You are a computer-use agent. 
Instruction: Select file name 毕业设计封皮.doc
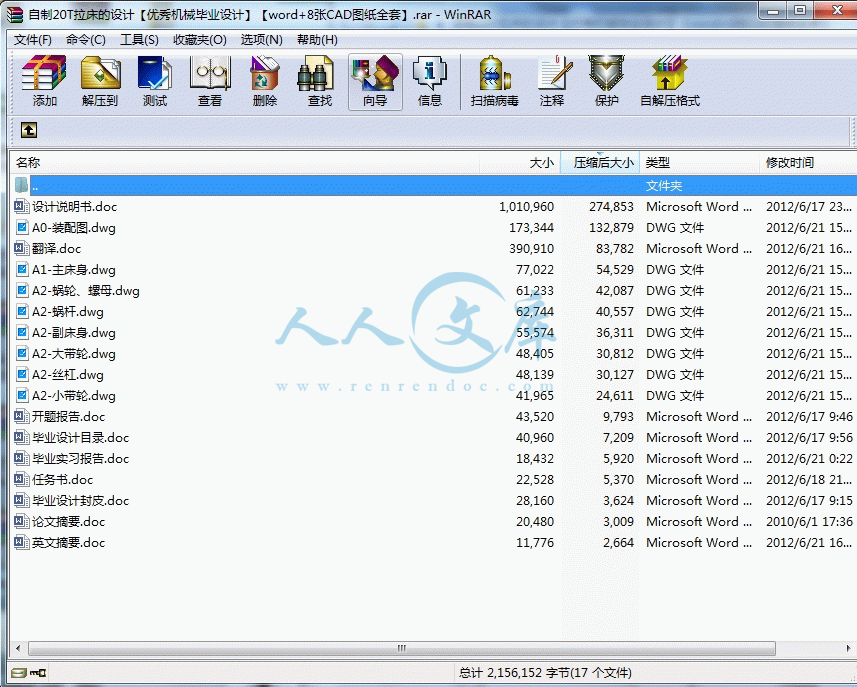[x=80, y=501]
